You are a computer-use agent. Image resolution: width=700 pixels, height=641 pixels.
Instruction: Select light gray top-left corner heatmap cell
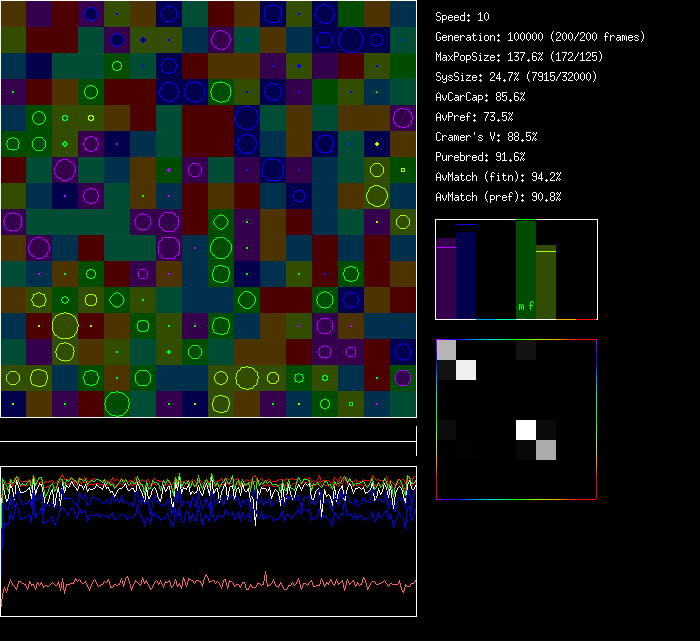pos(446,349)
